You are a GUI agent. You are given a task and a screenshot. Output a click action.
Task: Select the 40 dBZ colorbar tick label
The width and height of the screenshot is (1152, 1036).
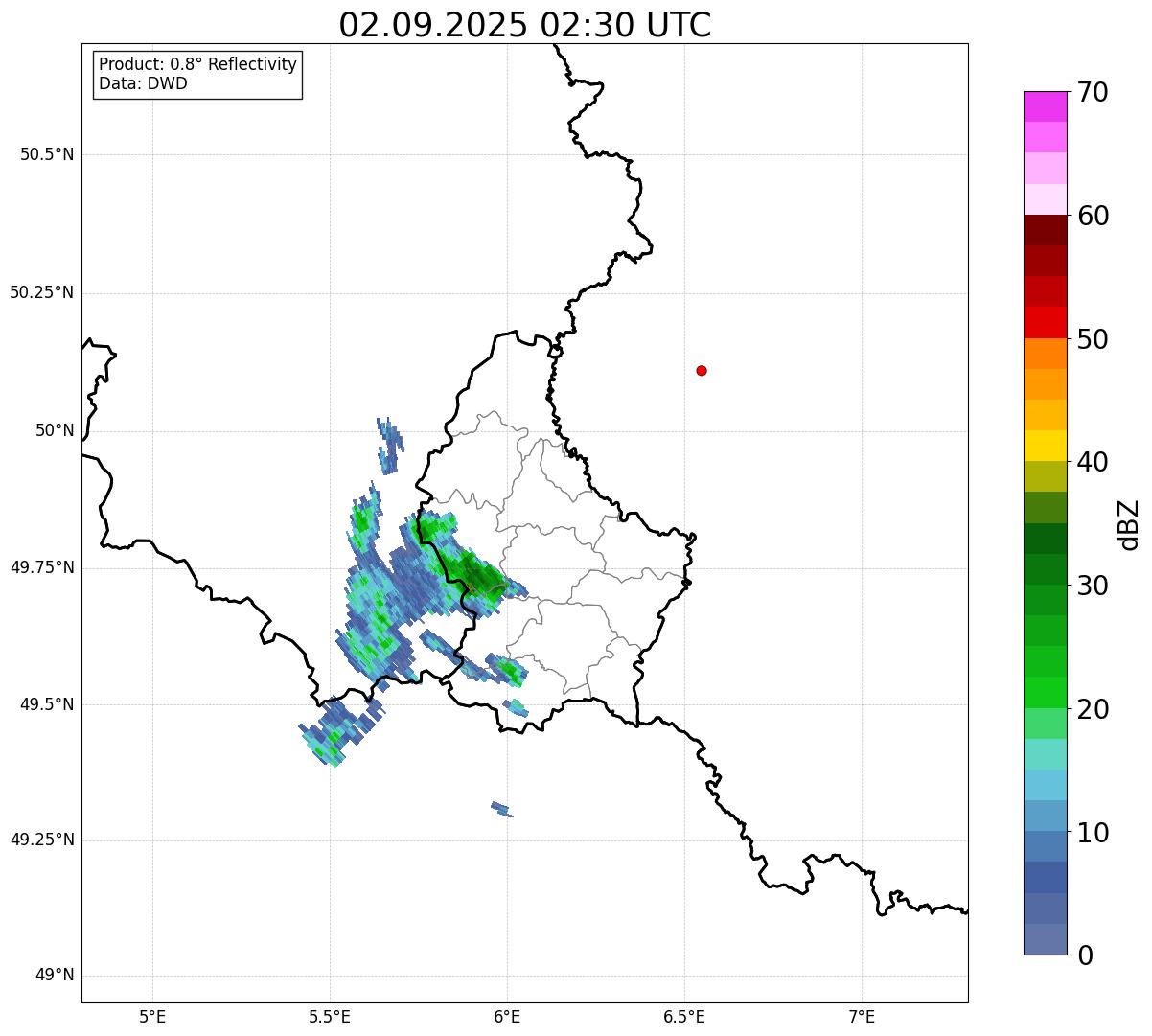point(1092,462)
